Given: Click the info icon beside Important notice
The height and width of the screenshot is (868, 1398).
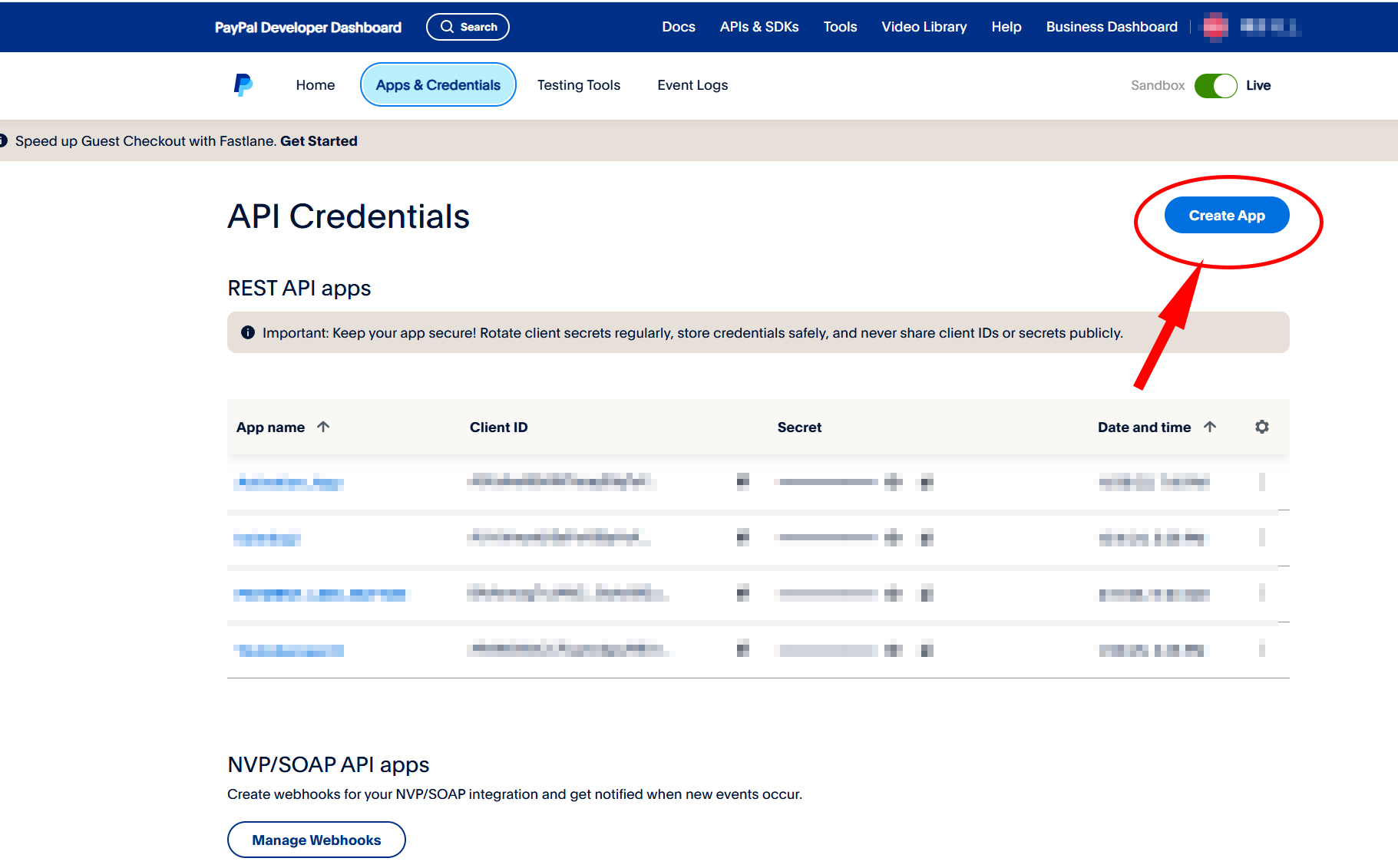Looking at the screenshot, I should (x=248, y=332).
